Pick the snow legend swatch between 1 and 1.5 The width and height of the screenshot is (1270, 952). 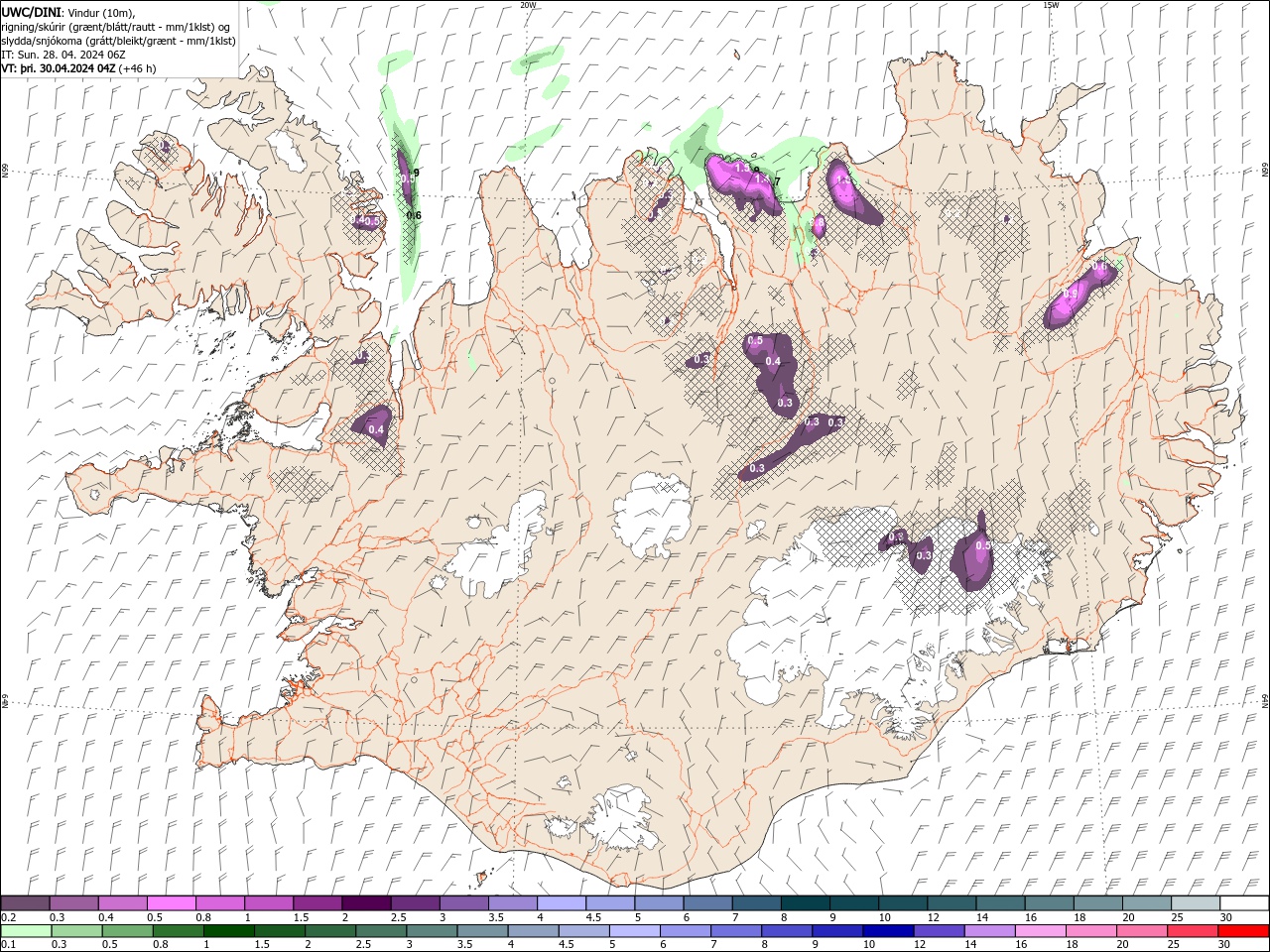point(269,903)
